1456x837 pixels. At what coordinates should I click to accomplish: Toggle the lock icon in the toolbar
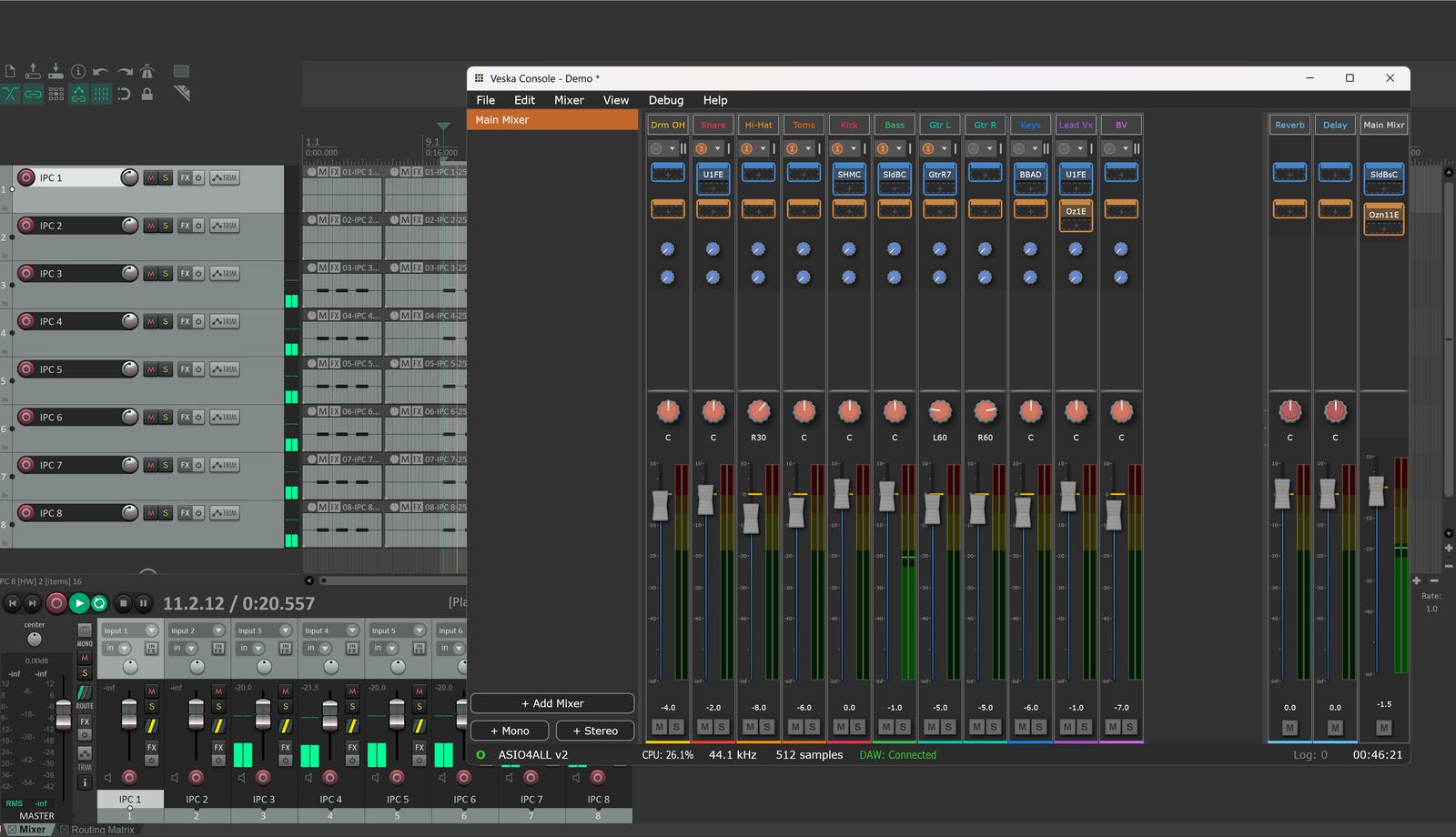[x=147, y=94]
